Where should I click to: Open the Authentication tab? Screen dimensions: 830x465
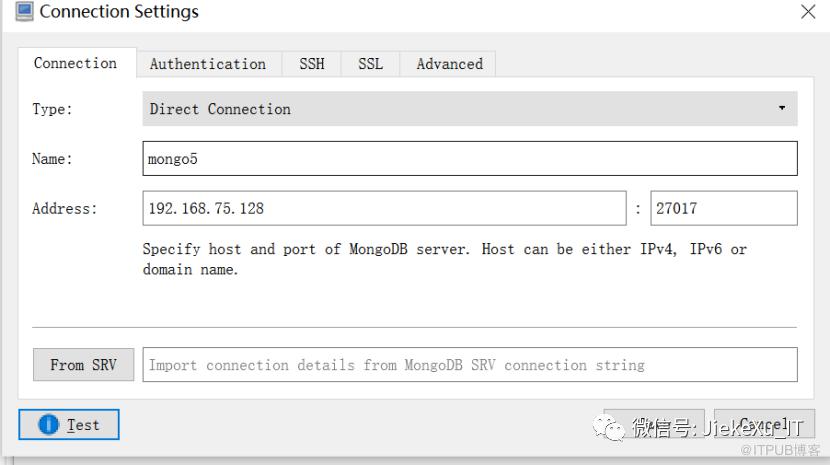point(208,64)
